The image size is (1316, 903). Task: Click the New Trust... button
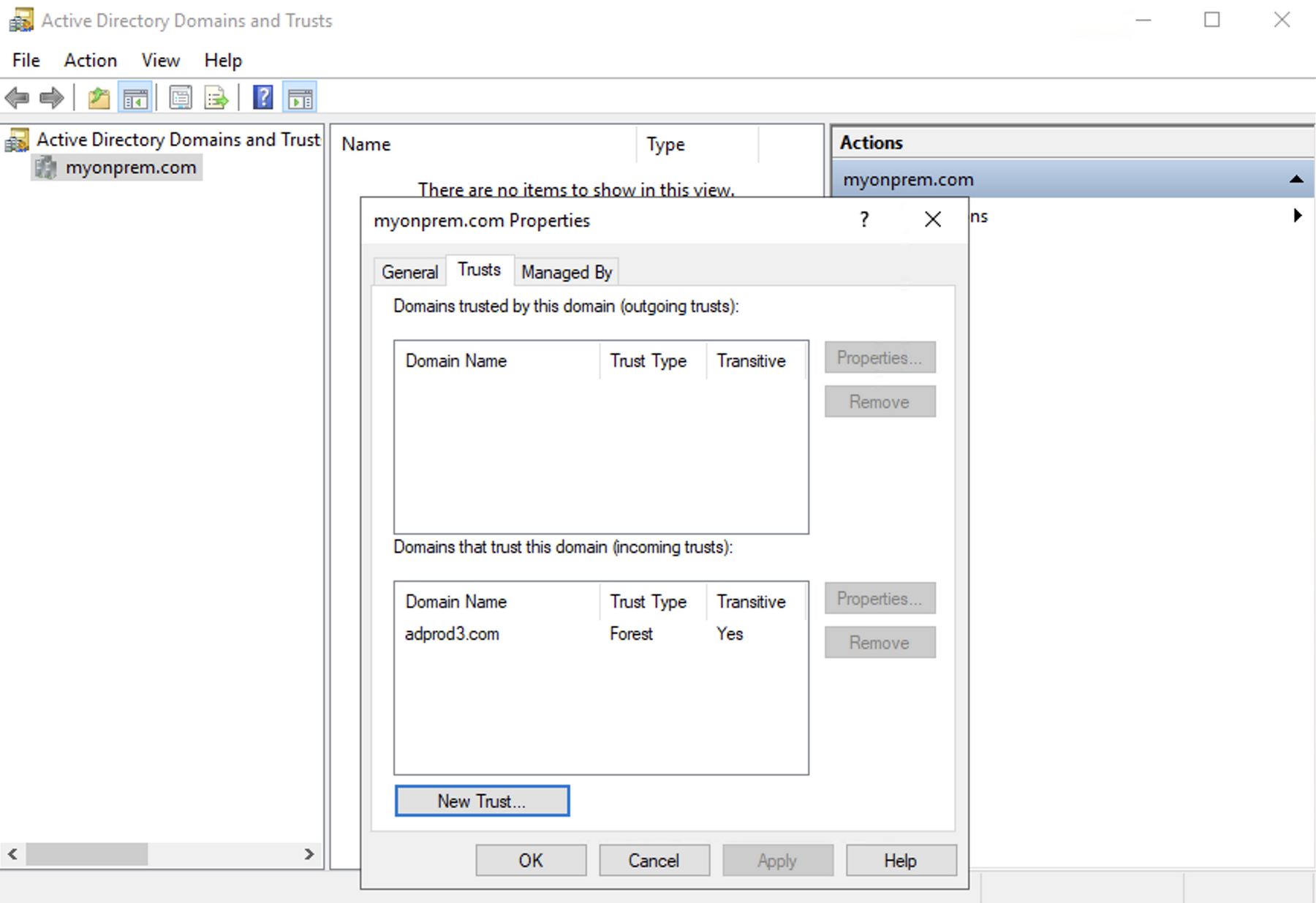tap(482, 801)
